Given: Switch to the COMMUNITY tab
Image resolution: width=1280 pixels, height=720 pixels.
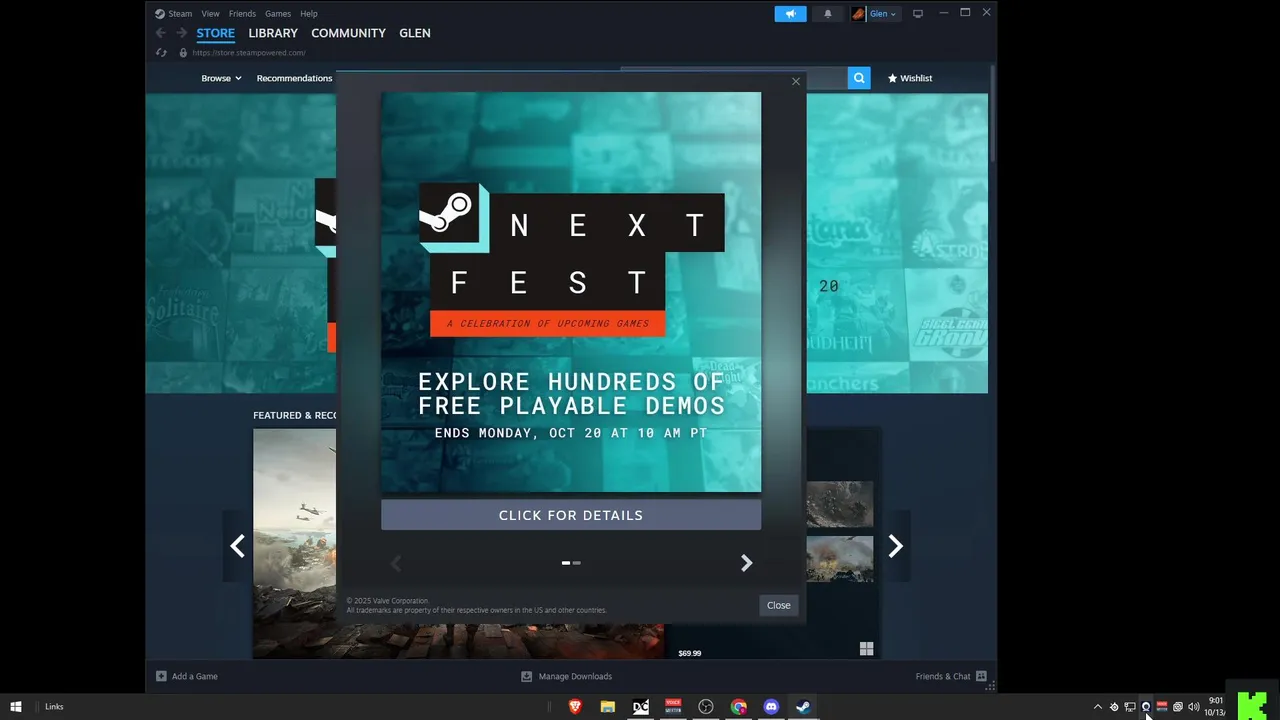Looking at the screenshot, I should pyautogui.click(x=348, y=33).
